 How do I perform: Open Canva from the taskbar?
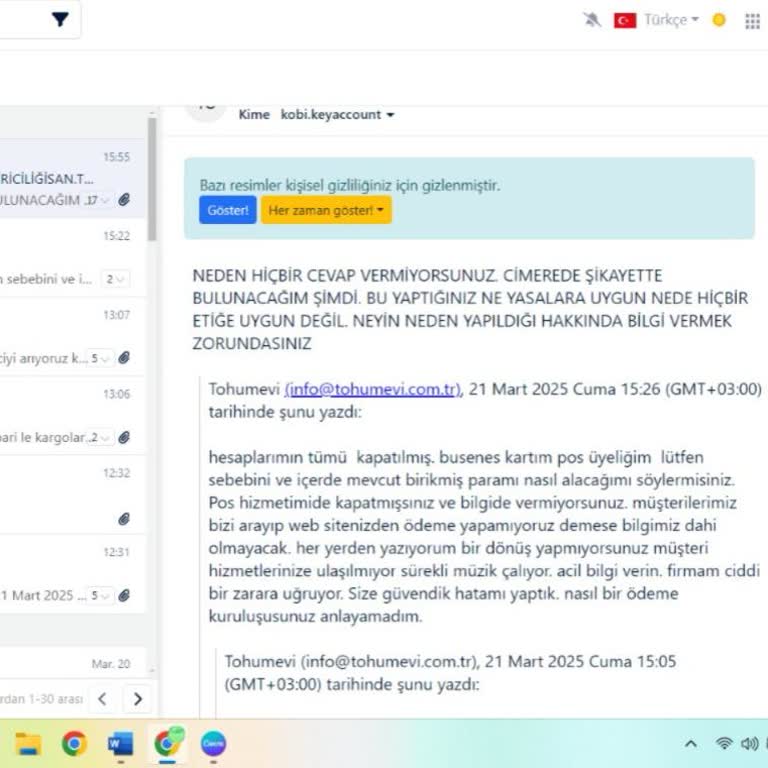click(213, 744)
